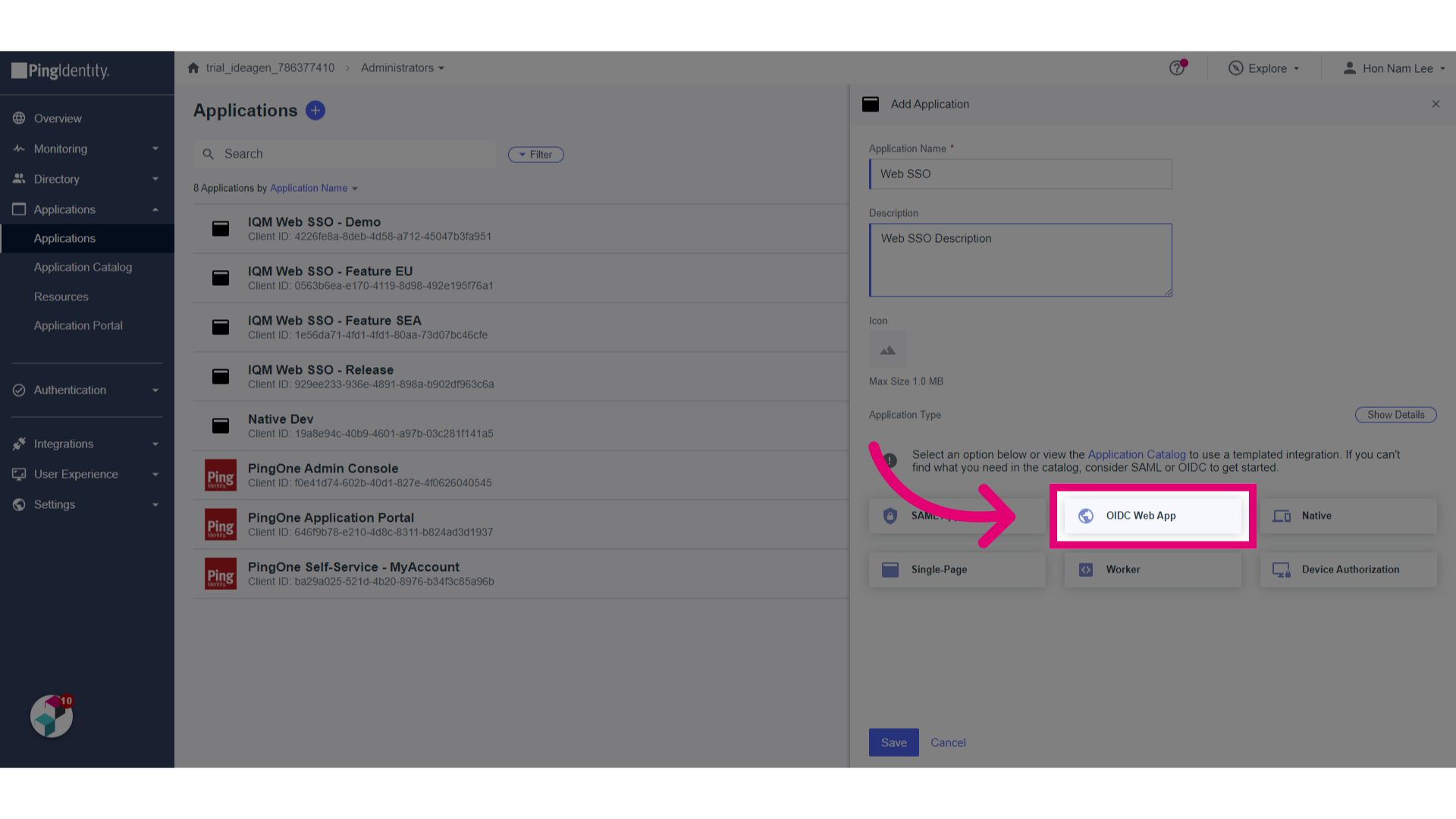Select the Worker application type
The height and width of the screenshot is (819, 1456).
1153,570
